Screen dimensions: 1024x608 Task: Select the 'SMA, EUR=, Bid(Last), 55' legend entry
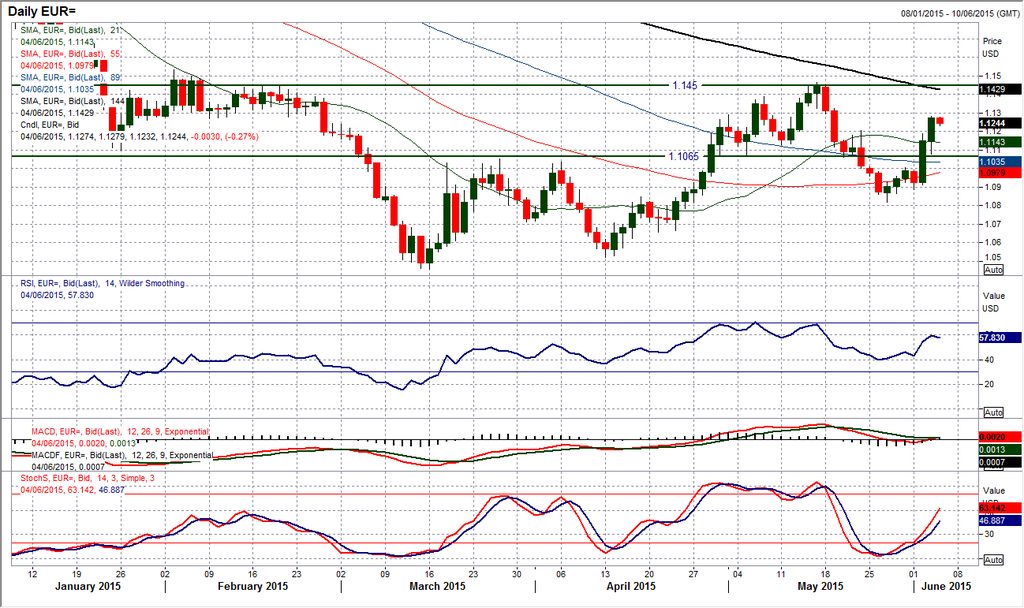tap(71, 54)
